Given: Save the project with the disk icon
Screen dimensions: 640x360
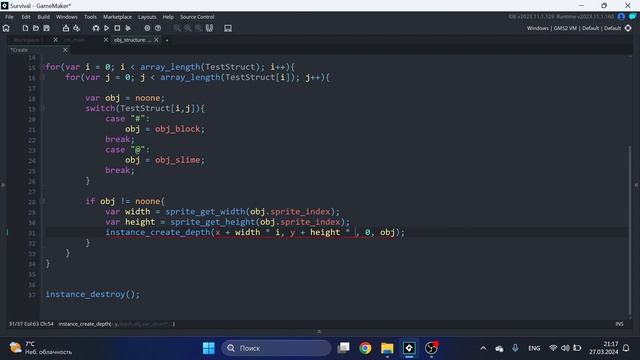Looking at the screenshot, I should pos(47,28).
